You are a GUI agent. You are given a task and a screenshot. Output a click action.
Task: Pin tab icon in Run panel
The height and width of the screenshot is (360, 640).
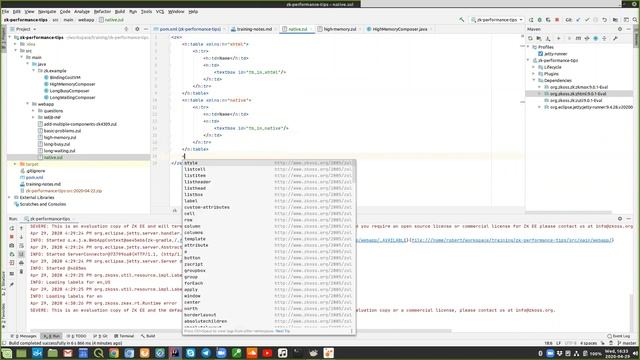11,284
